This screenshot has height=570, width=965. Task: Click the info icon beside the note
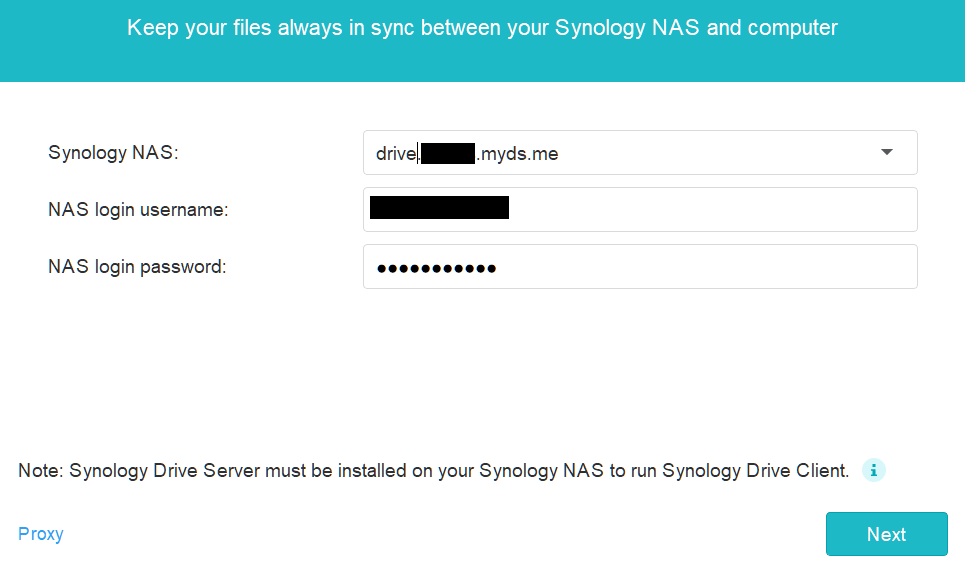(x=873, y=470)
